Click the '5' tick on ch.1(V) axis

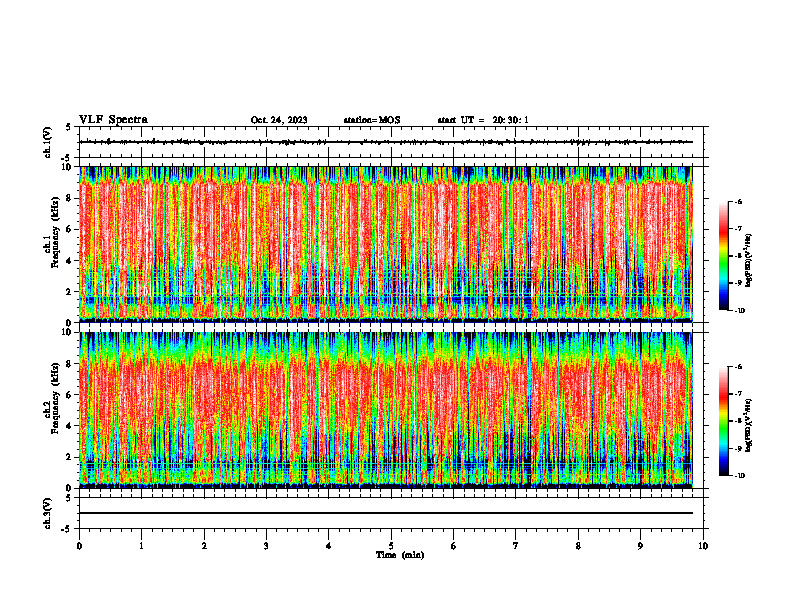(x=68, y=127)
